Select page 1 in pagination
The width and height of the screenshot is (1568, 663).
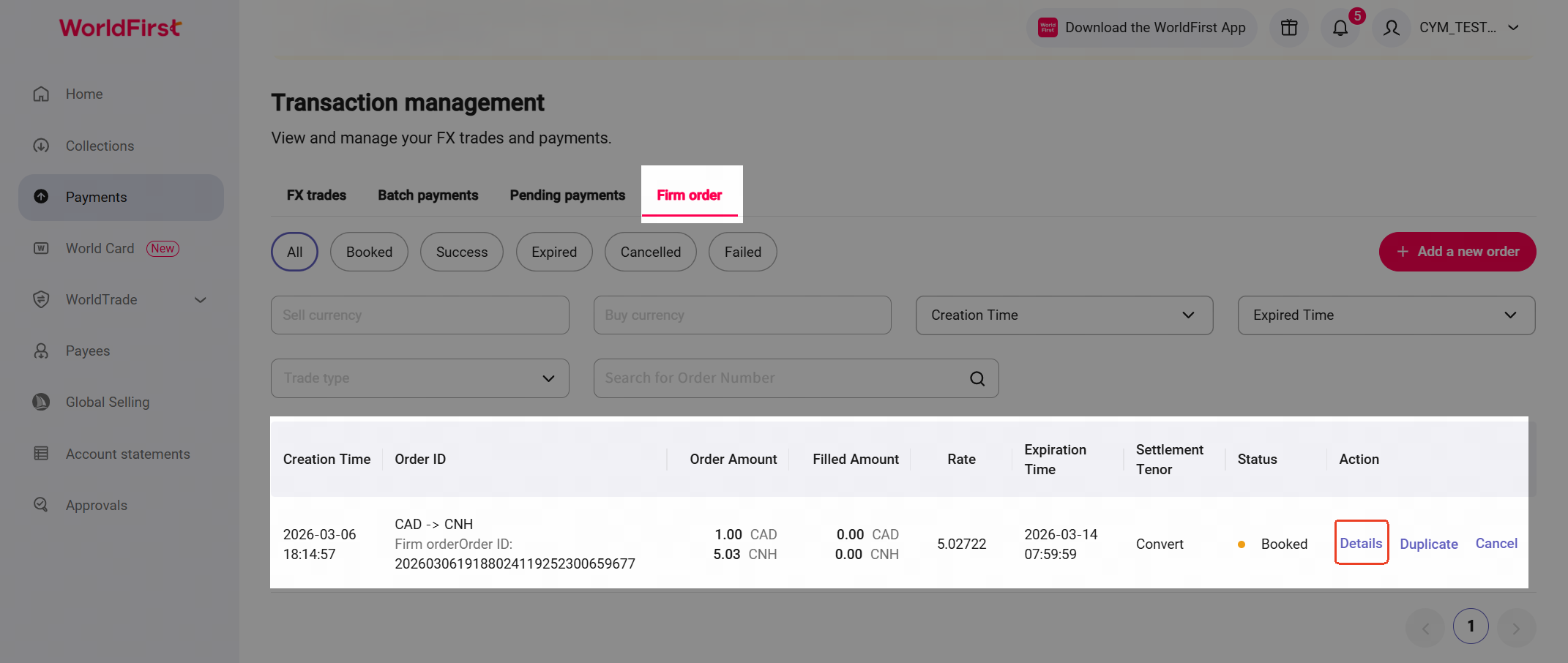pyautogui.click(x=1470, y=626)
